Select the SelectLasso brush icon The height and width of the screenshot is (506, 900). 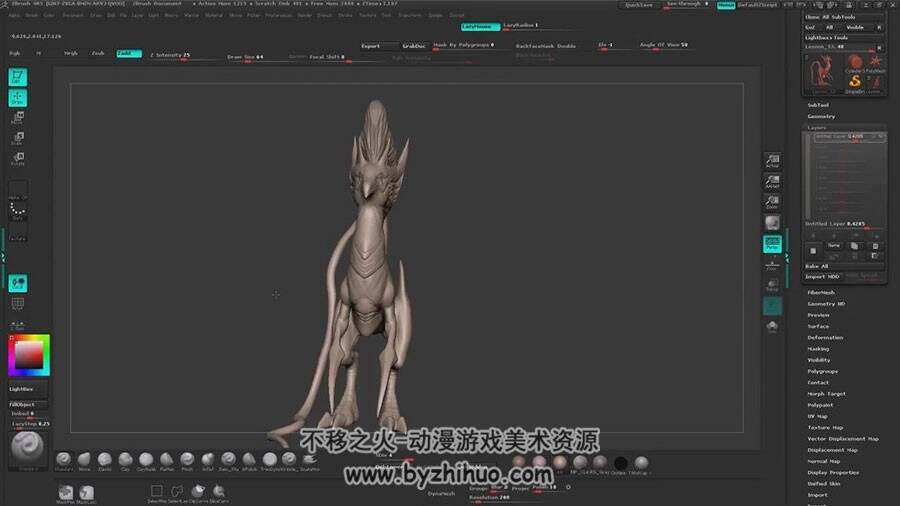click(177, 493)
